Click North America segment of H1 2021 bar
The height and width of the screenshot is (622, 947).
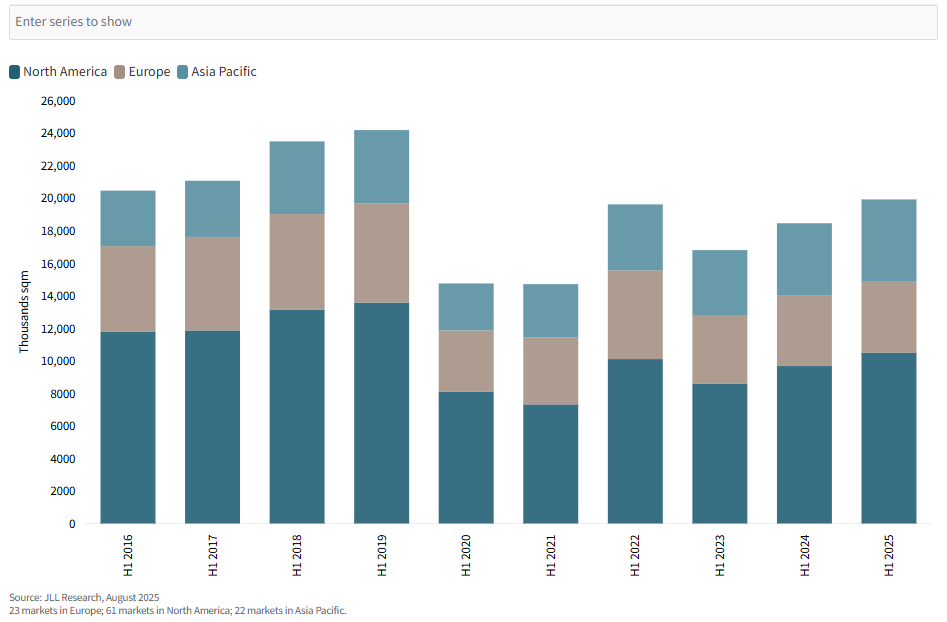[x=550, y=463]
